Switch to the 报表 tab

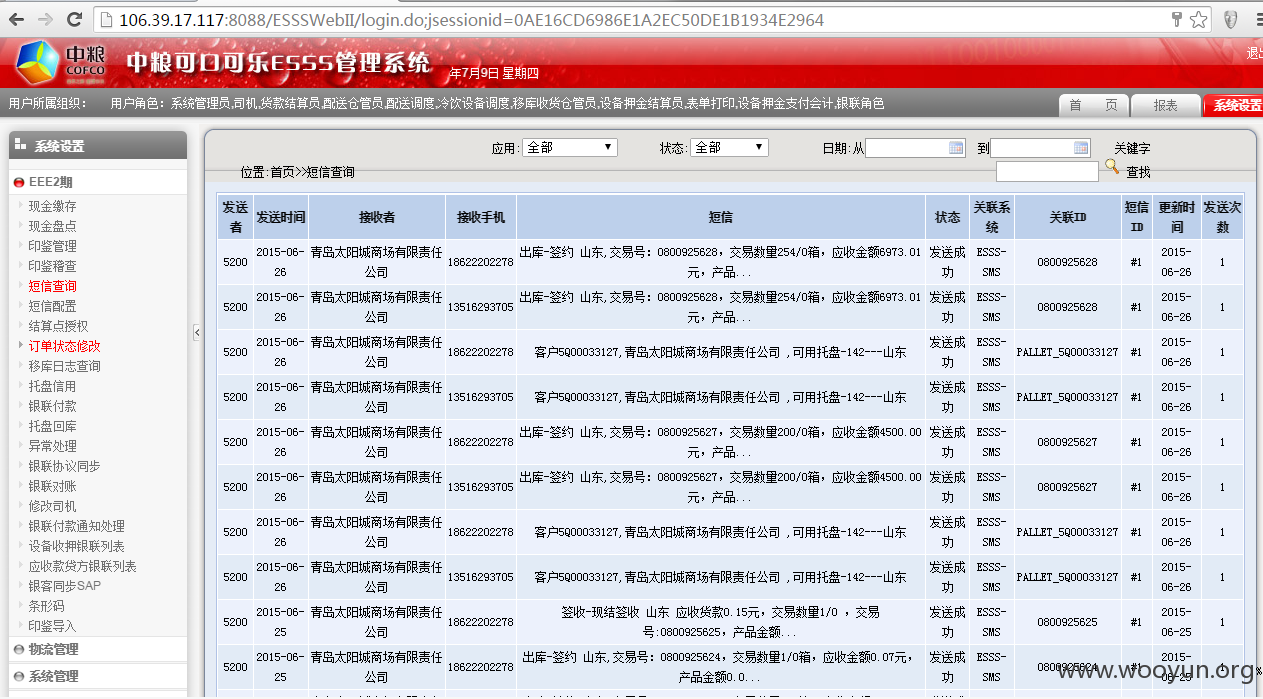point(1166,105)
